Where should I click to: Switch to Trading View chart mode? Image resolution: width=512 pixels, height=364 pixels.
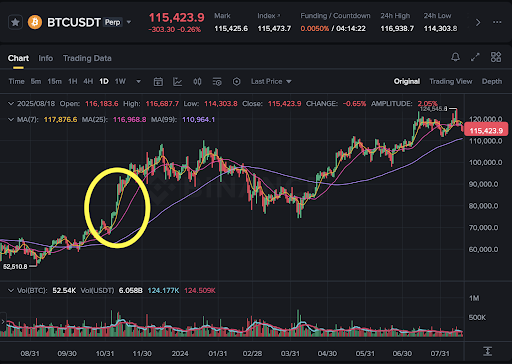point(451,82)
